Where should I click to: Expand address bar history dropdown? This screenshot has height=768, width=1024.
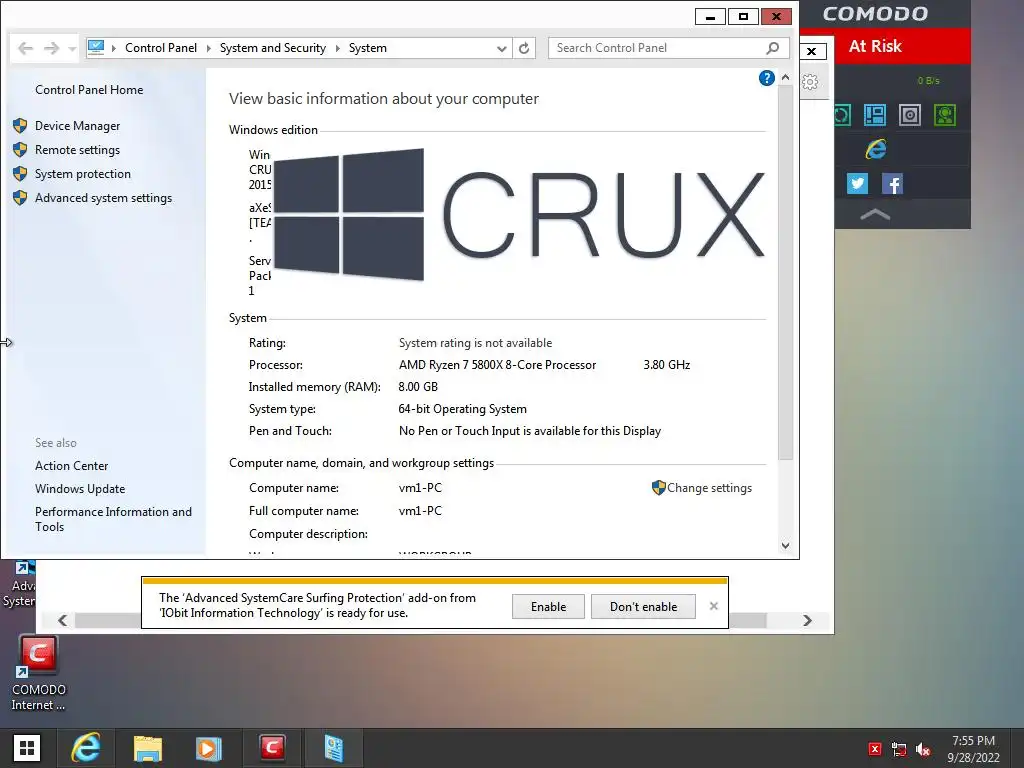[x=501, y=48]
